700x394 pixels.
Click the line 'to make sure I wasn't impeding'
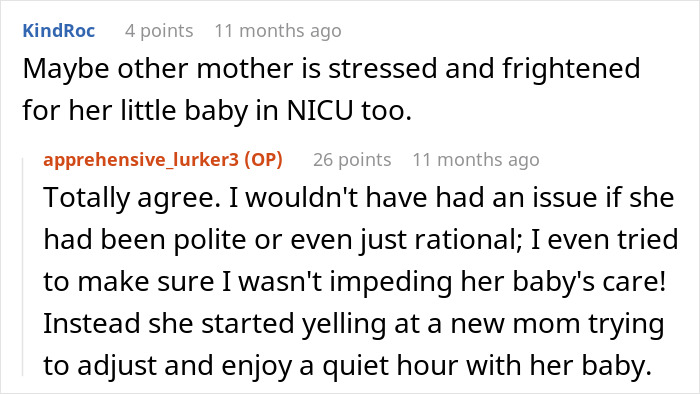tap(355, 282)
